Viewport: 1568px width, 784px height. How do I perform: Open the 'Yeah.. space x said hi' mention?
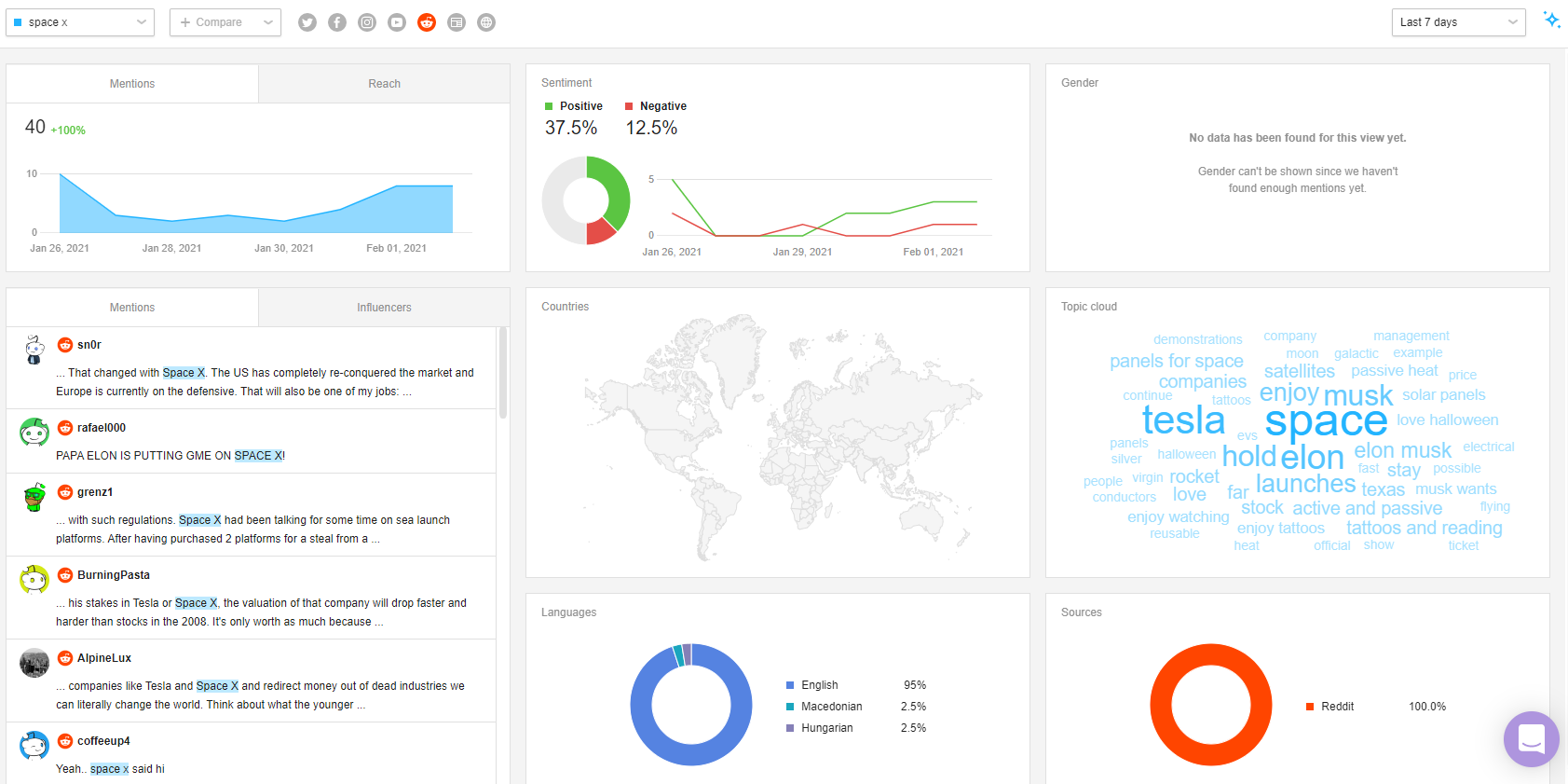pyautogui.click(x=251, y=753)
